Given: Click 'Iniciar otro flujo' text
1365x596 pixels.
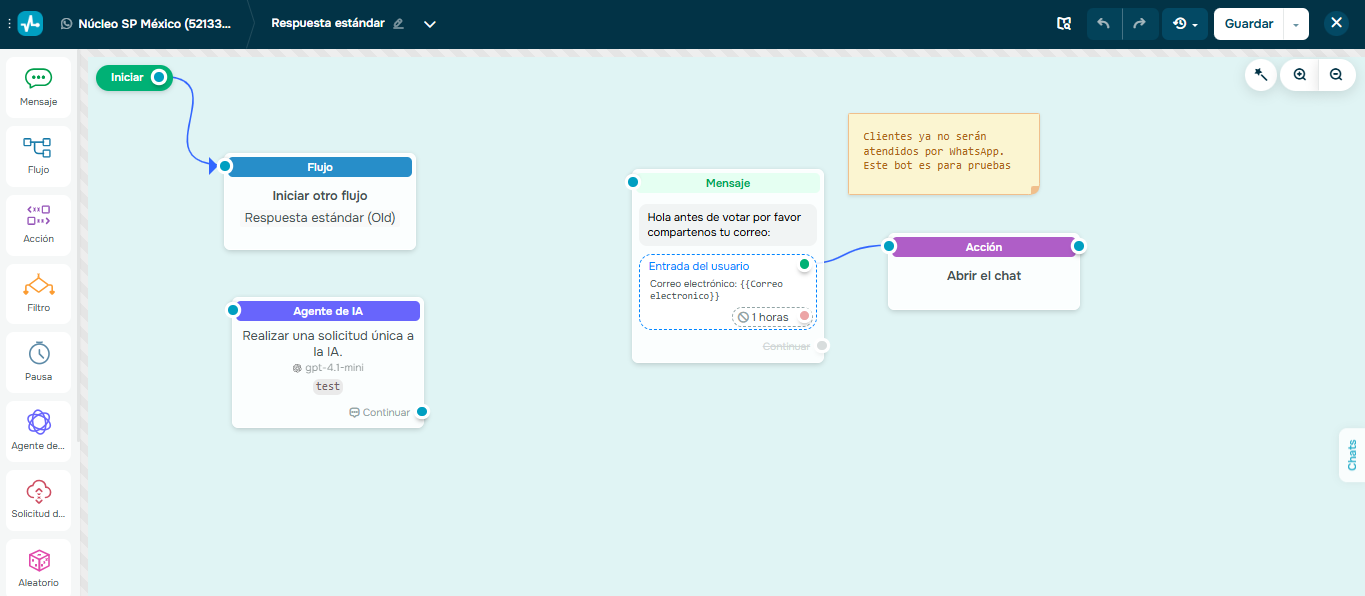Looking at the screenshot, I should coord(320,196).
